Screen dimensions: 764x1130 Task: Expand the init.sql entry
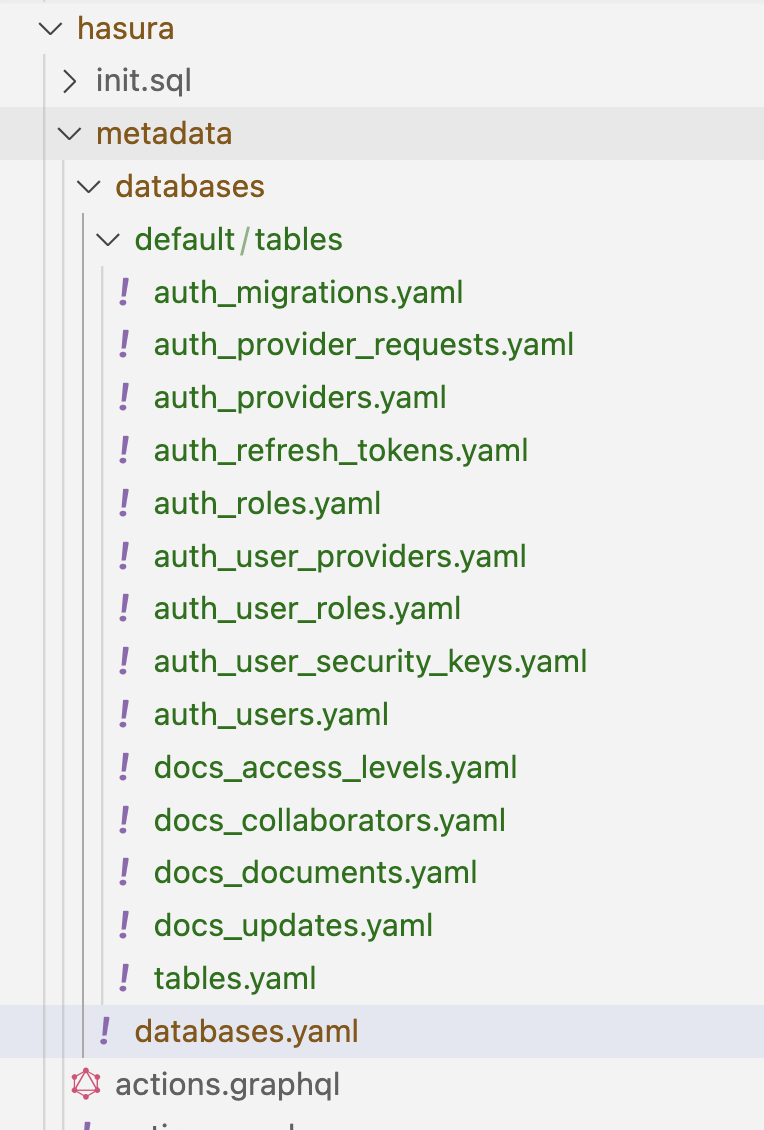pos(68,80)
